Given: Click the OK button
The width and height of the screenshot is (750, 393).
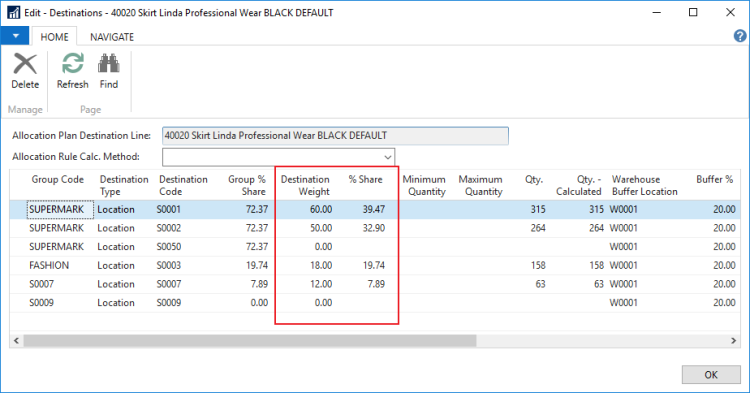Looking at the screenshot, I should (711, 375).
